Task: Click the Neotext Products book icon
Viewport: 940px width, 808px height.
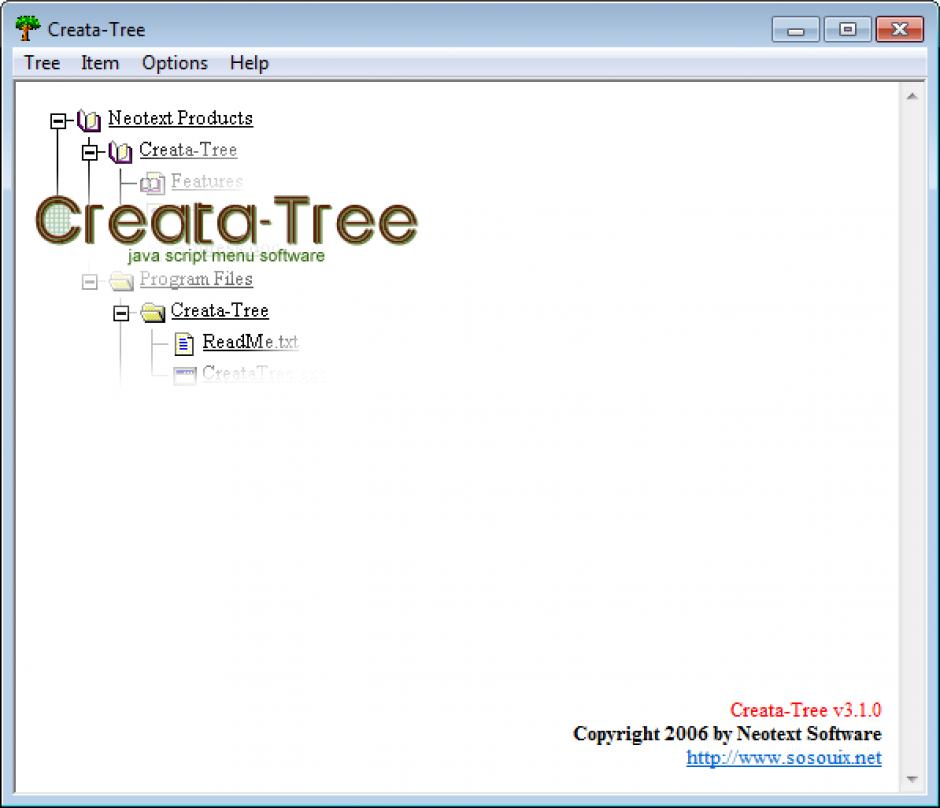Action: 89,120
